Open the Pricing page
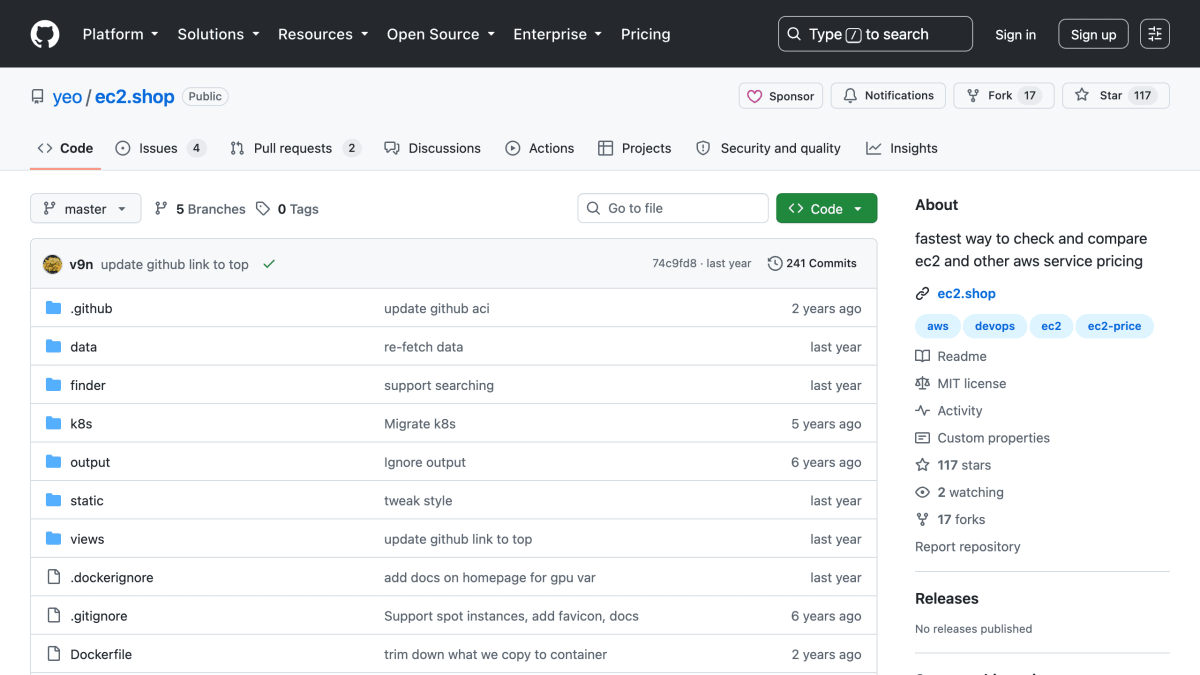 (646, 34)
